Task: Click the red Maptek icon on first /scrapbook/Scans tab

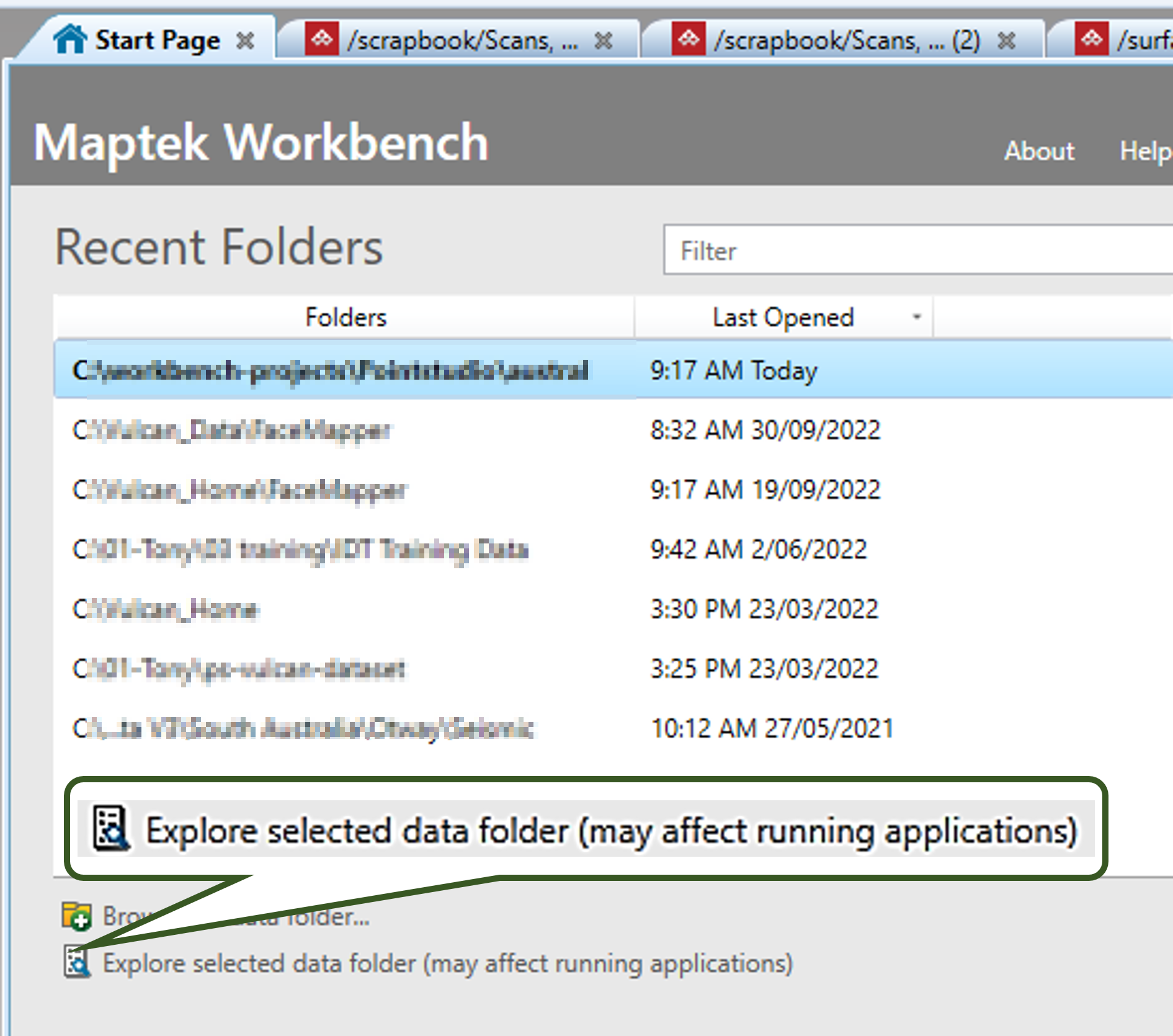Action: tap(322, 39)
